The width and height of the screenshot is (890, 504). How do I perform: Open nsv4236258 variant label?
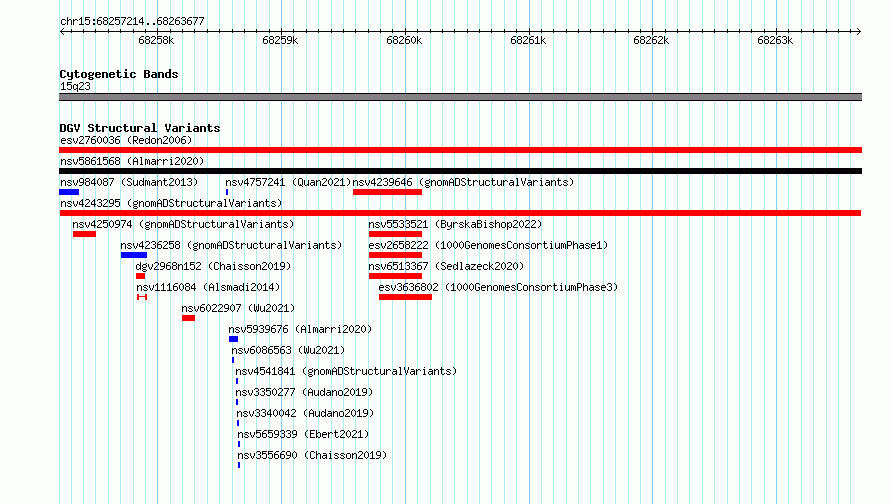coord(231,245)
